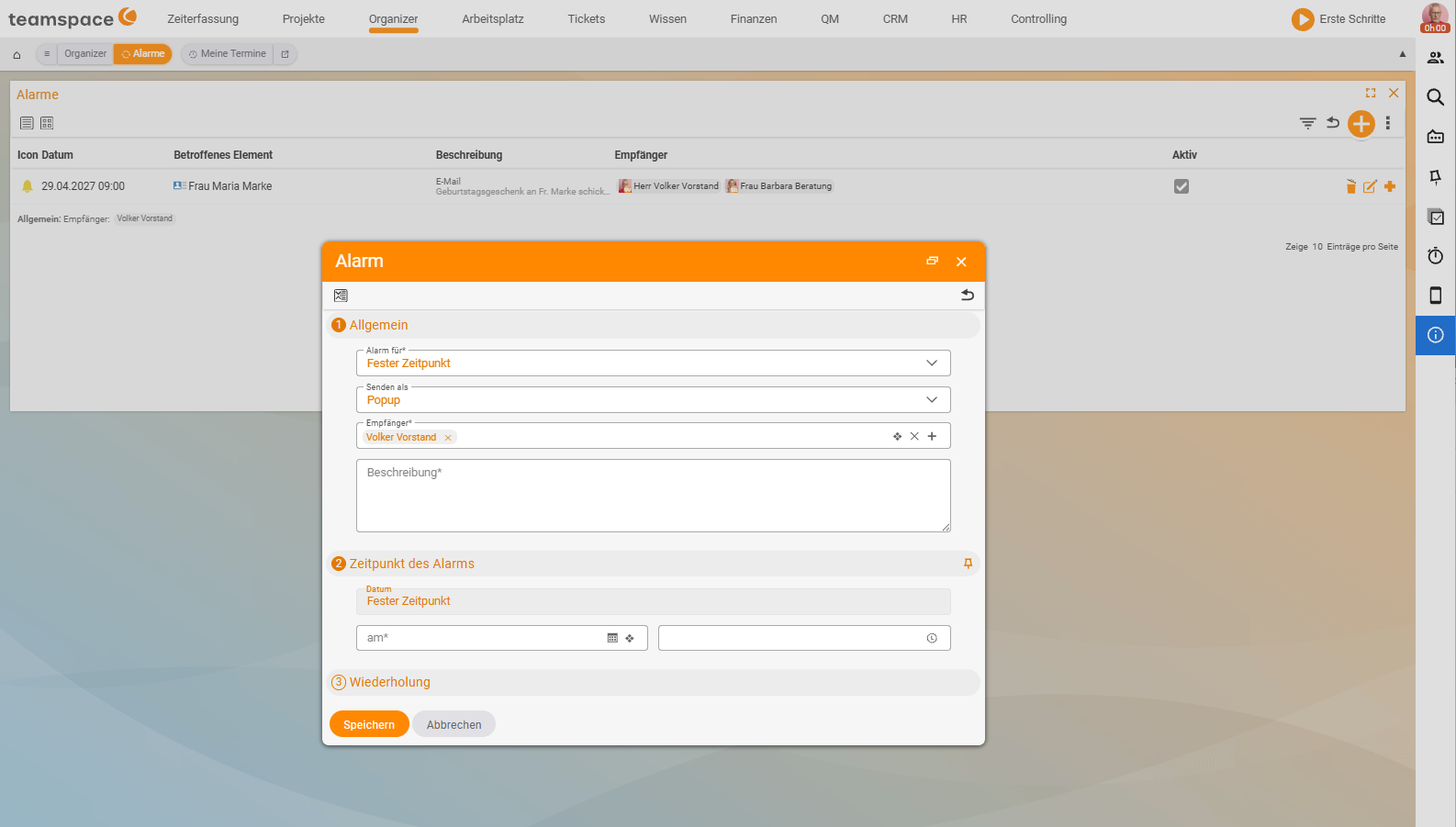Click the Abbrechen button
1456x827 pixels.
pyautogui.click(x=454, y=724)
